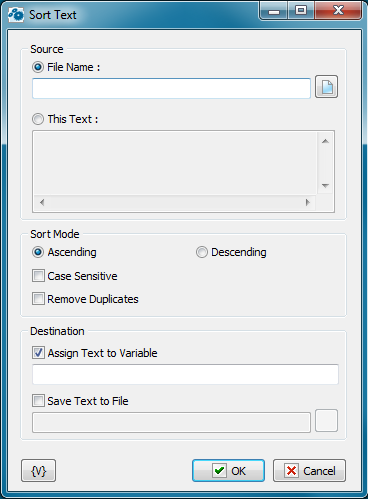This screenshot has width=368, height=499.
Task: Enable Save Text to File checkbox
Action: 38,401
